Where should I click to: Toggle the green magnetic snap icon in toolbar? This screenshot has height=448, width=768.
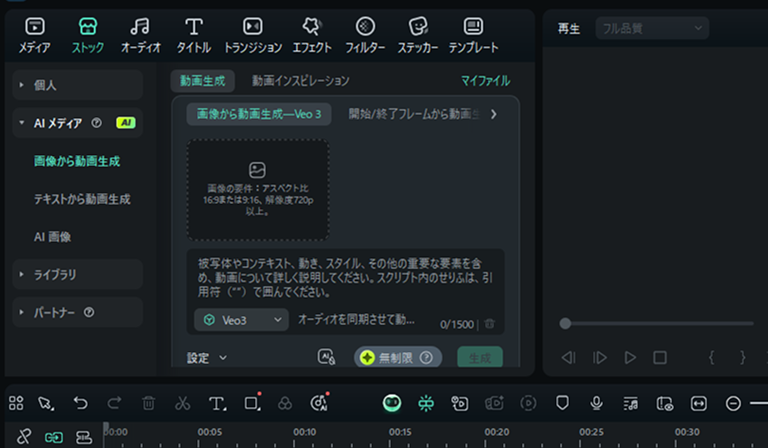(426, 403)
